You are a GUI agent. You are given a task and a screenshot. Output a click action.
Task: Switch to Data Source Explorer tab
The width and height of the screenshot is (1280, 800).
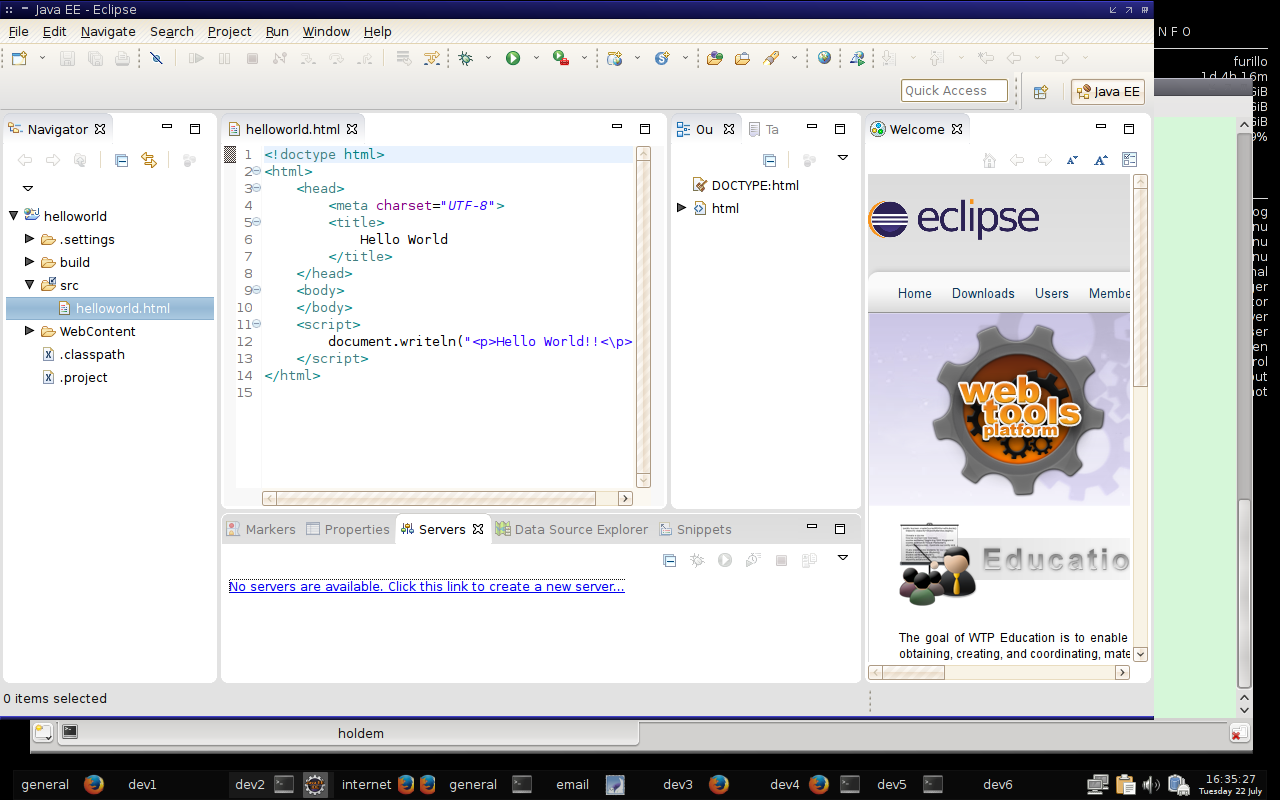point(572,529)
